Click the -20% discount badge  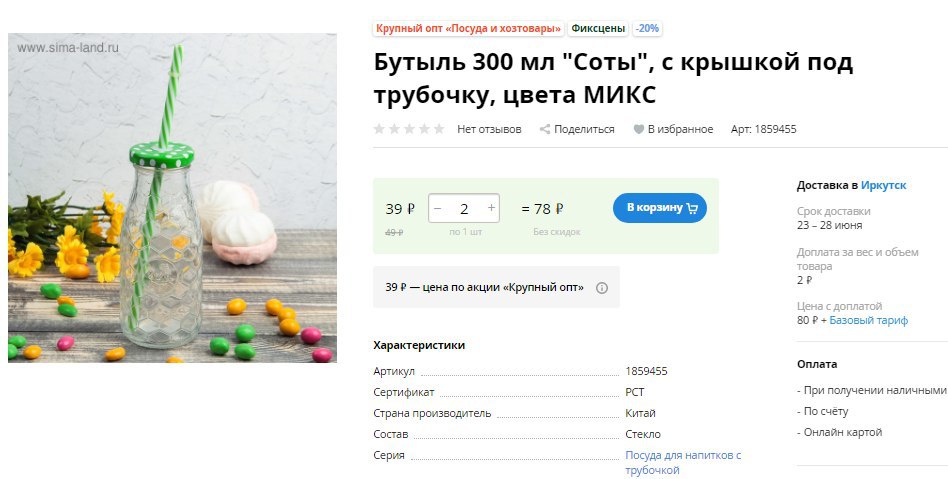pos(647,28)
